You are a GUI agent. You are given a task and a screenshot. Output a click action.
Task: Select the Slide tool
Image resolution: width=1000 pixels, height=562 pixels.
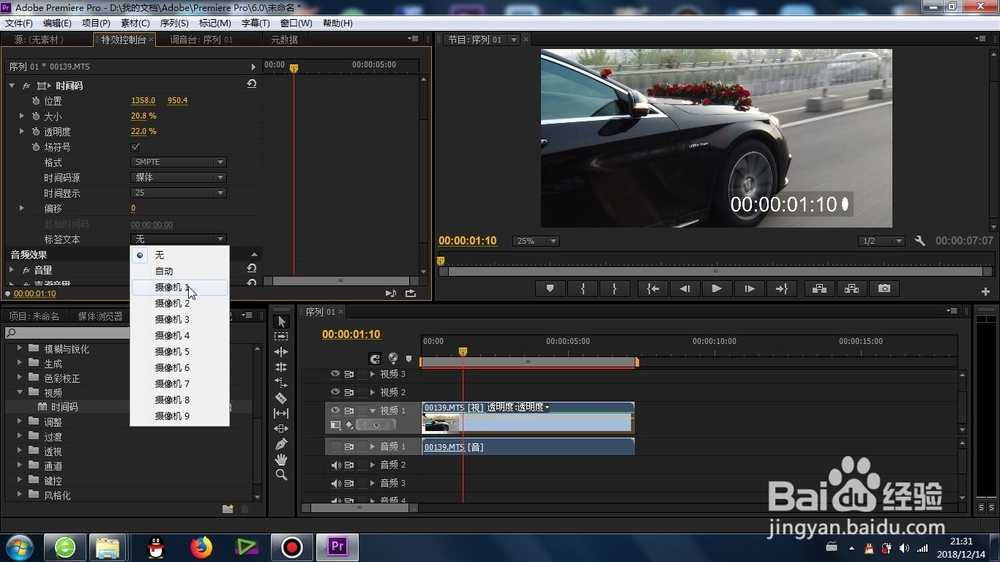281,429
